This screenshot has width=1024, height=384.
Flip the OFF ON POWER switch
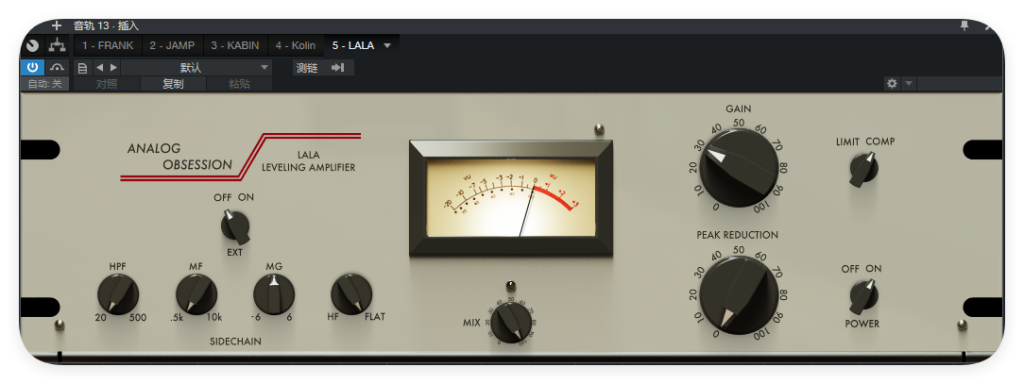pos(863,296)
